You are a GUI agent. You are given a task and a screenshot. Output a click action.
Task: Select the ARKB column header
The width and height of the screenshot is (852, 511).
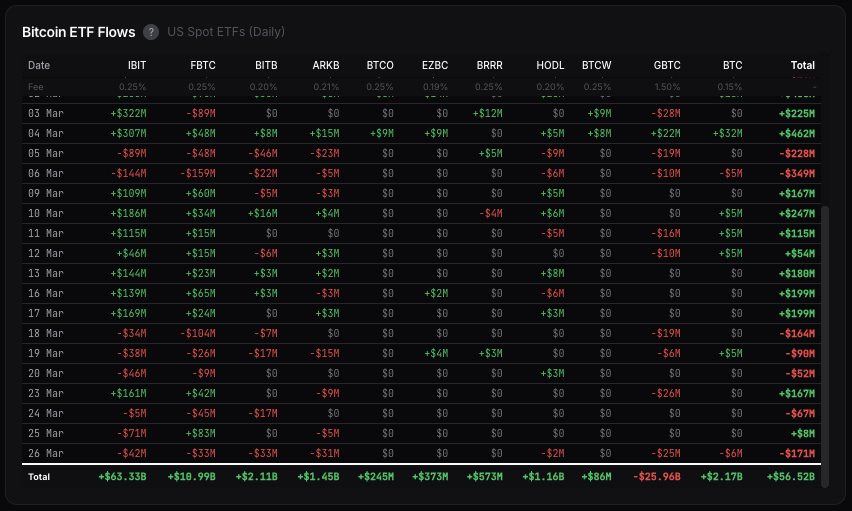click(x=326, y=65)
